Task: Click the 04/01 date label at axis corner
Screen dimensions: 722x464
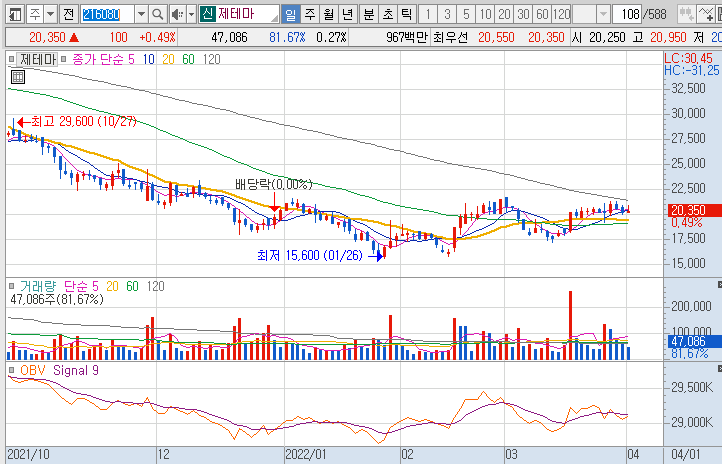Action: click(686, 455)
